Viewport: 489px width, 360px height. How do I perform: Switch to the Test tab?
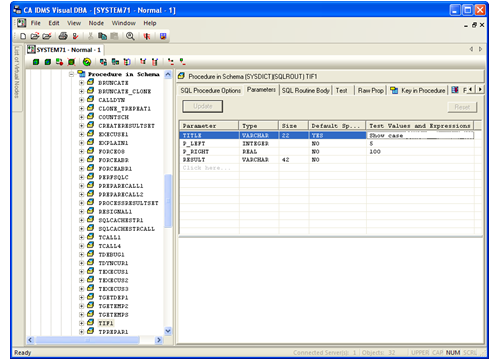341,90
